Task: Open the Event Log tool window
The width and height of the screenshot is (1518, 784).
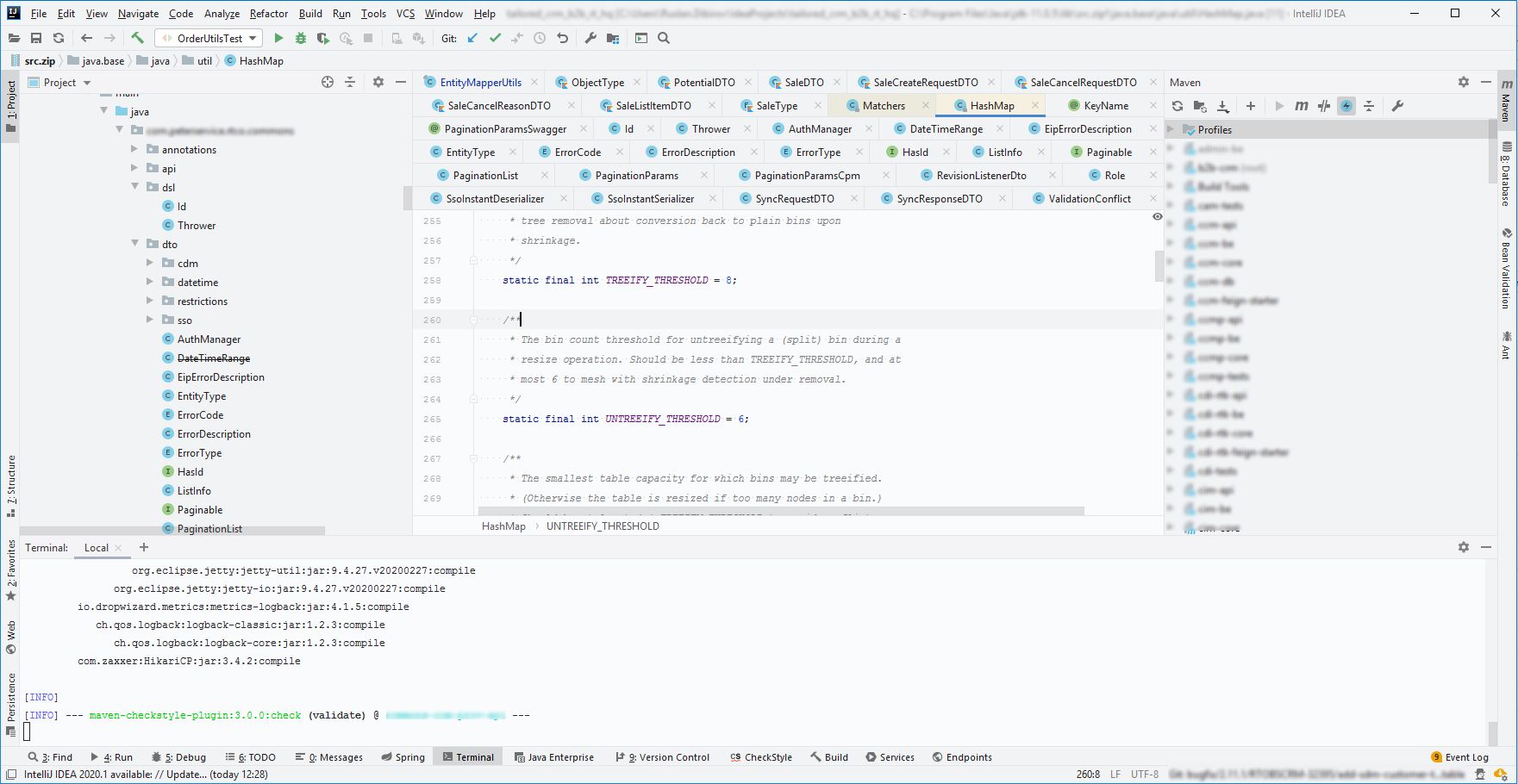Action: point(1460,757)
